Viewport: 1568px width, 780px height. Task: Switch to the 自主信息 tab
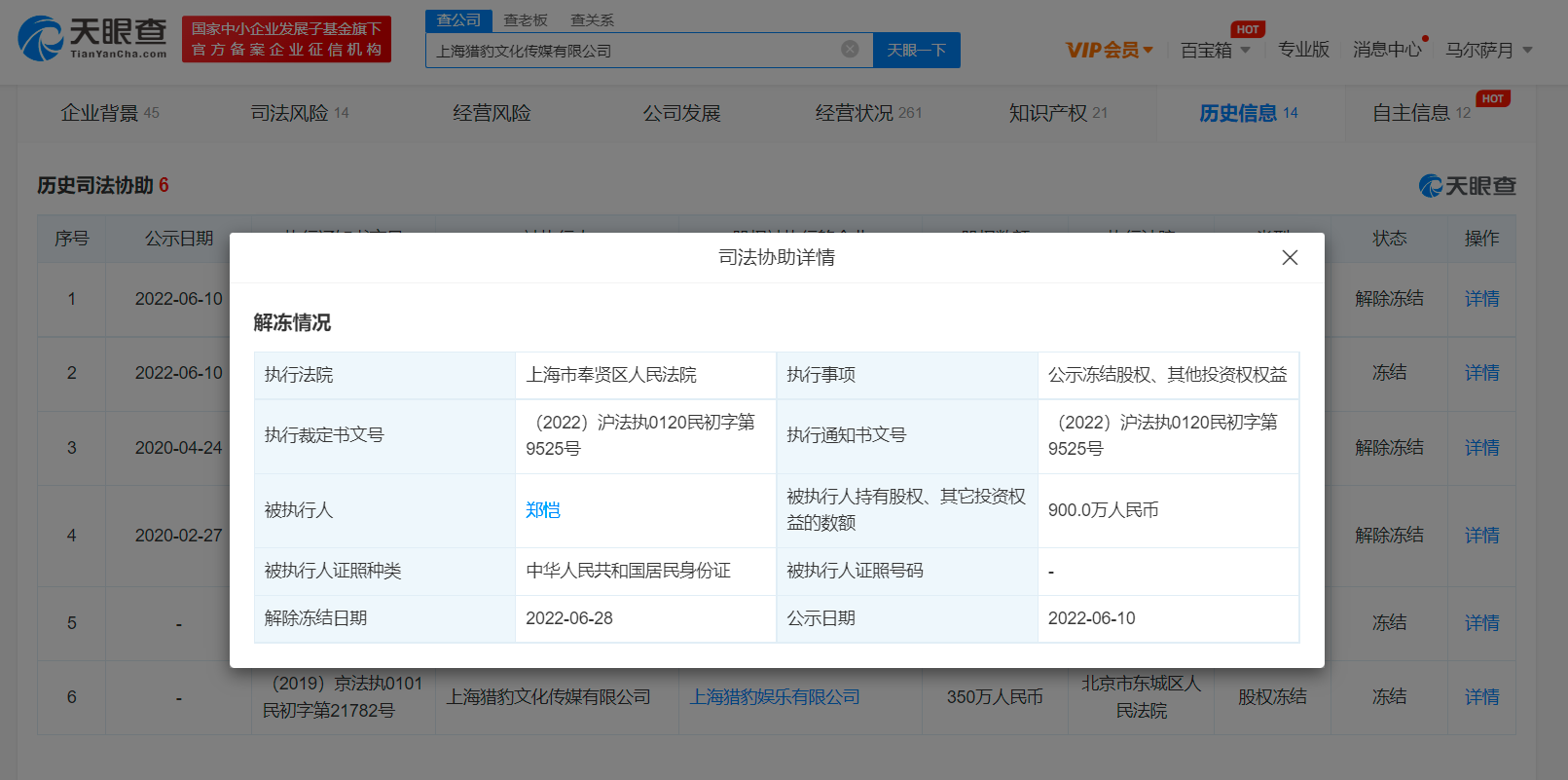(x=1421, y=113)
